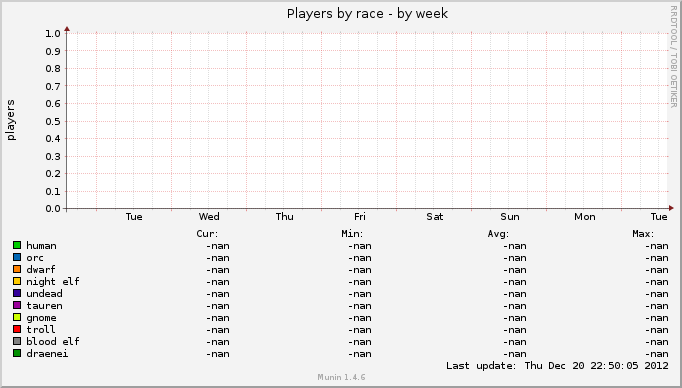Click the 'Last update' timestamp text

[x=557, y=366]
